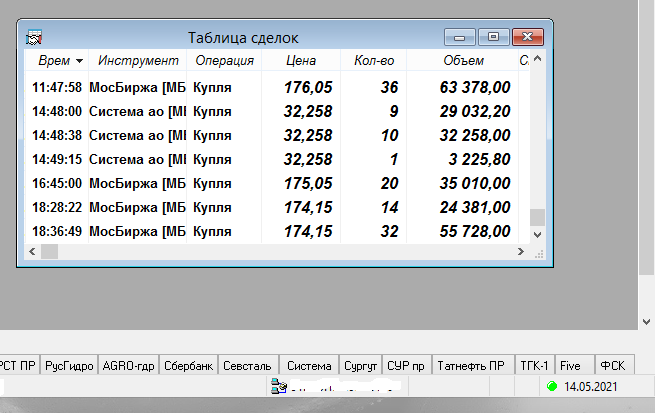The height and width of the screenshot is (413, 666).
Task: Click the Таблица сделок title bar text
Action: click(243, 38)
